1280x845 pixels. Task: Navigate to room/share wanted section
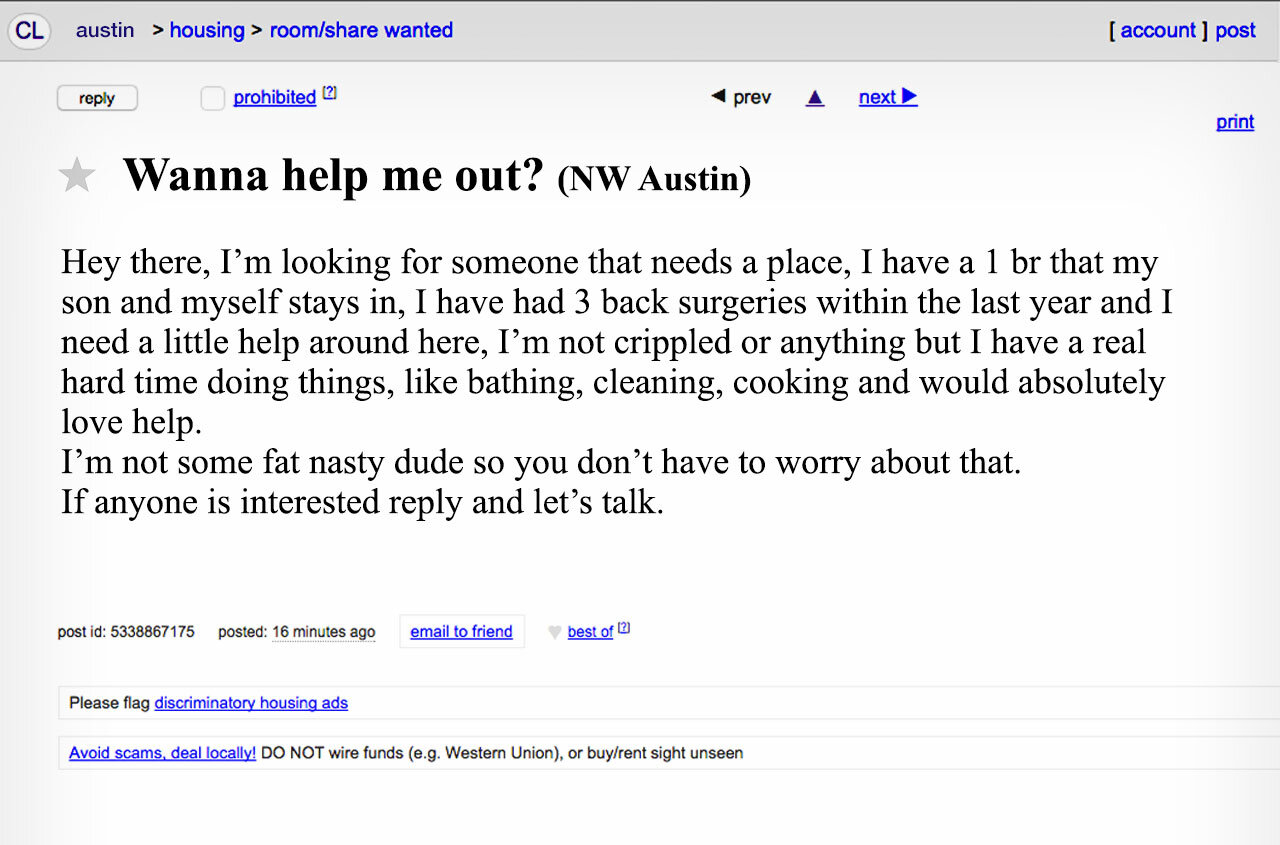point(361,30)
